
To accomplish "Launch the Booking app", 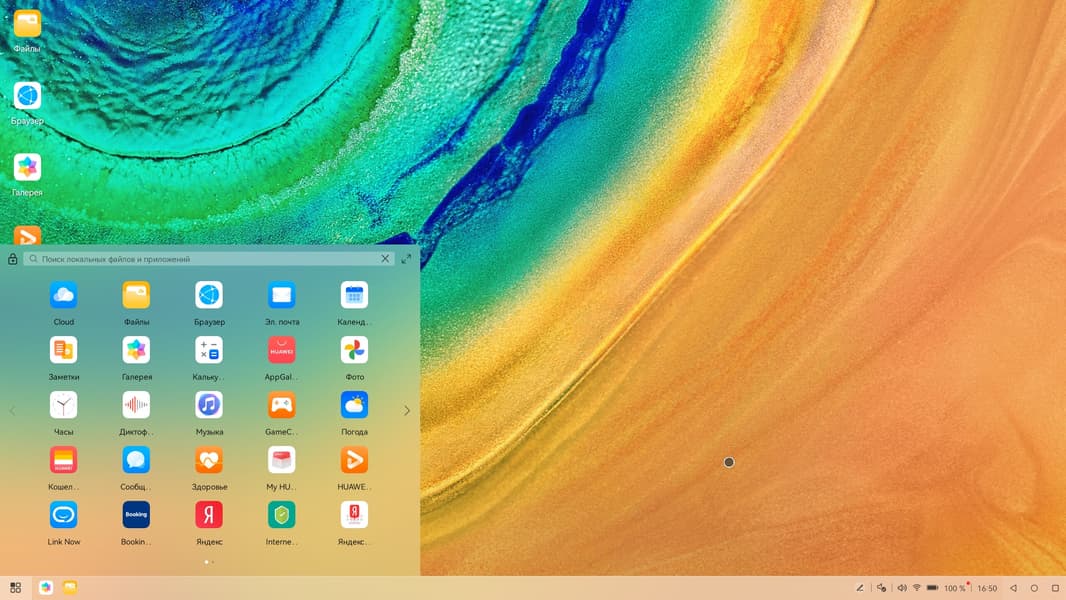I will tap(136, 516).
